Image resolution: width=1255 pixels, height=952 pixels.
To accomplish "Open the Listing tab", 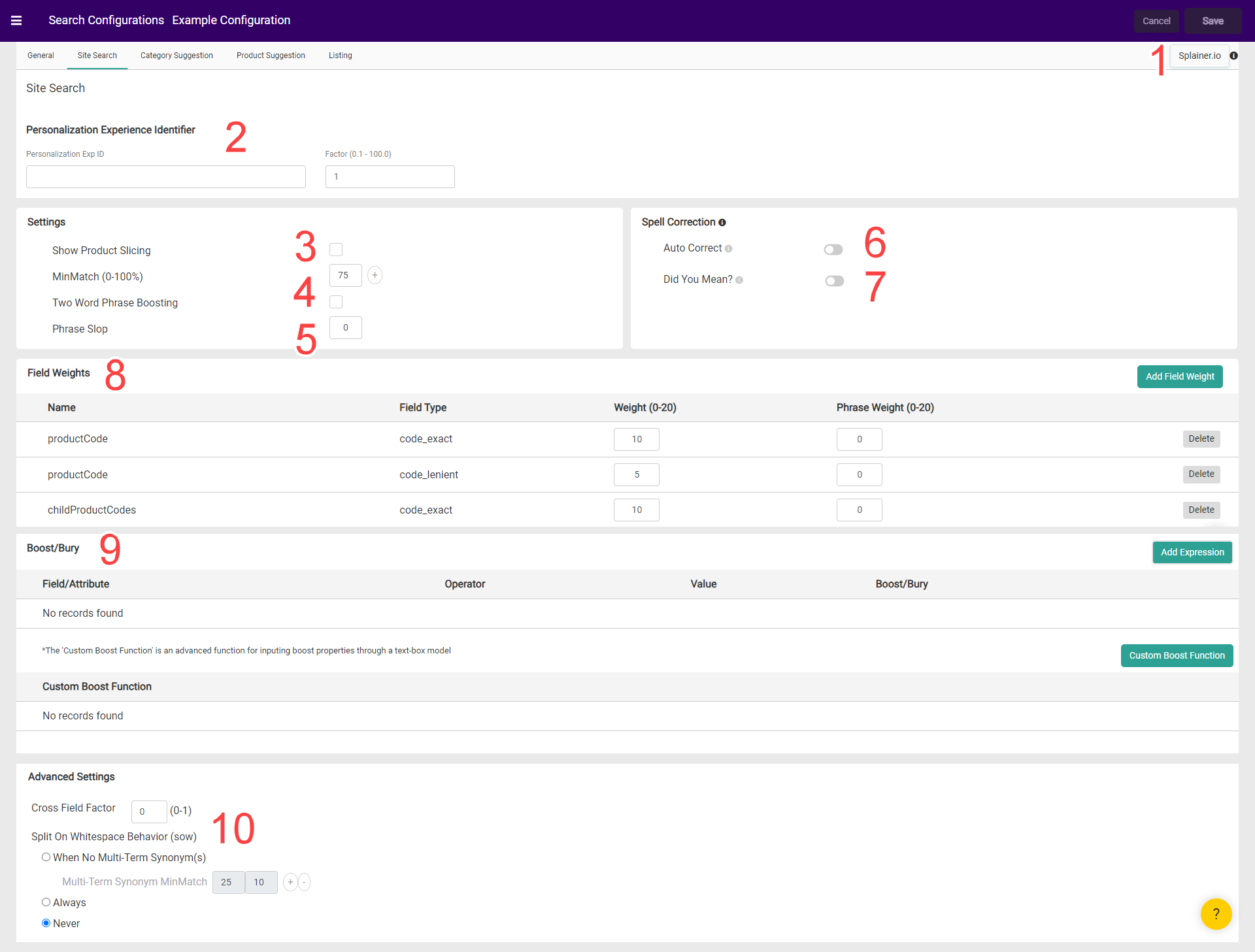I will click(340, 56).
